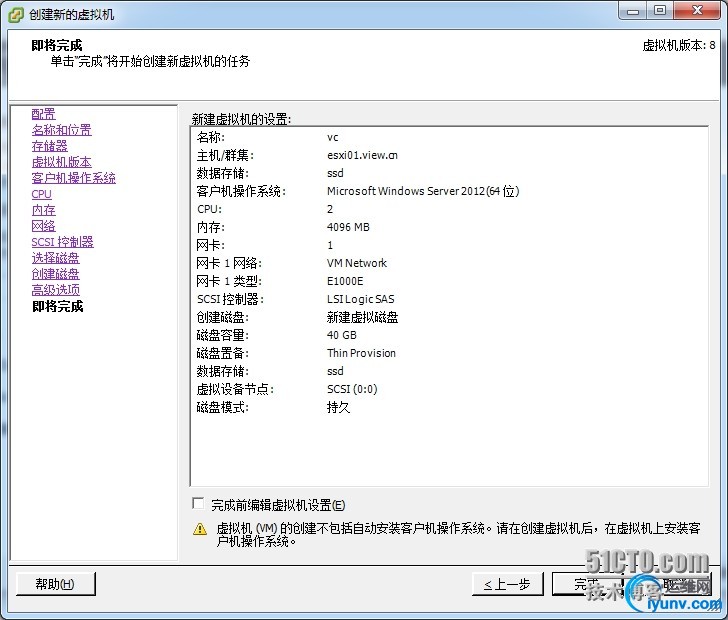Select the E1000E adapter type value
This screenshot has height=620, width=728.
[345, 281]
